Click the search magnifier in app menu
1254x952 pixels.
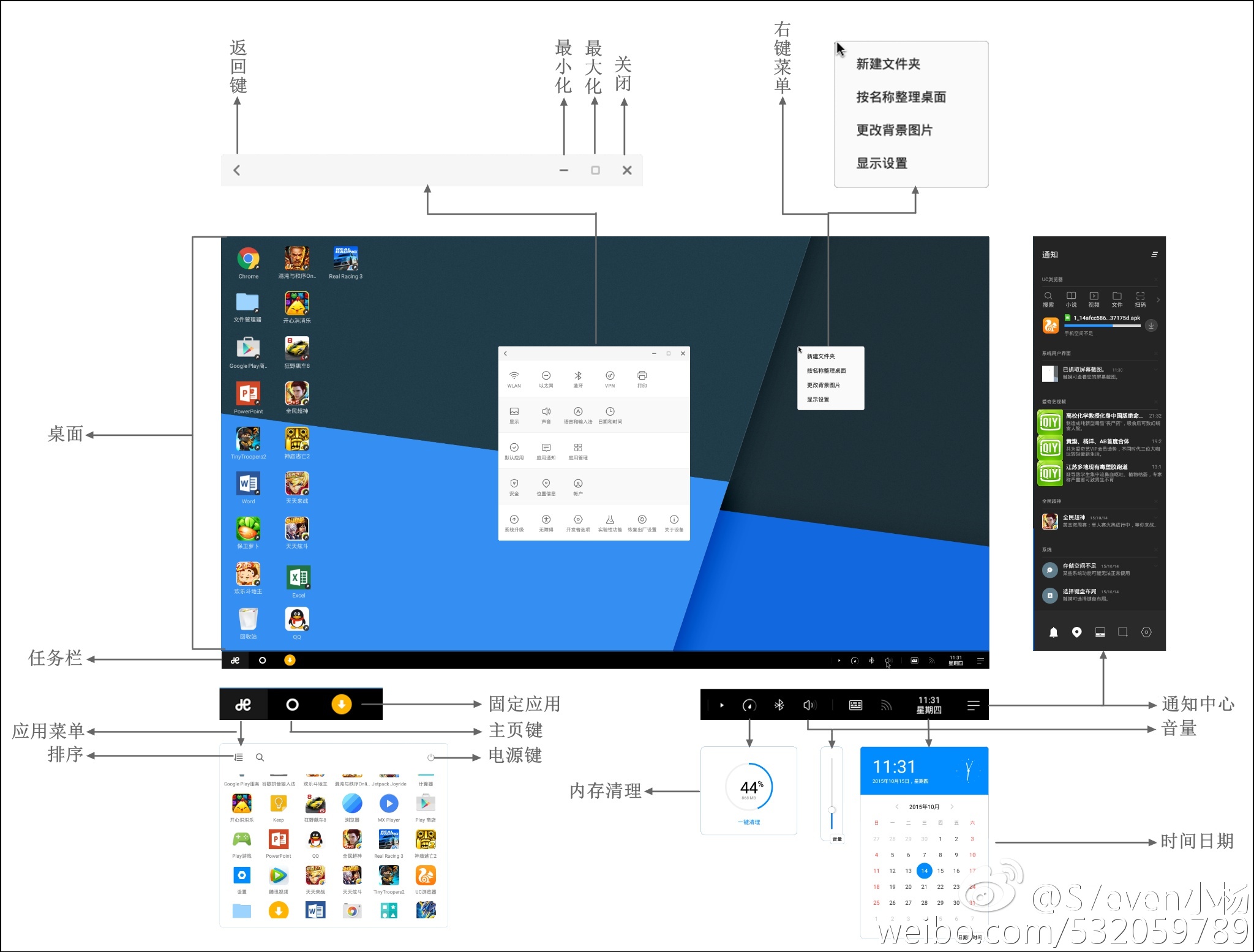tap(260, 757)
